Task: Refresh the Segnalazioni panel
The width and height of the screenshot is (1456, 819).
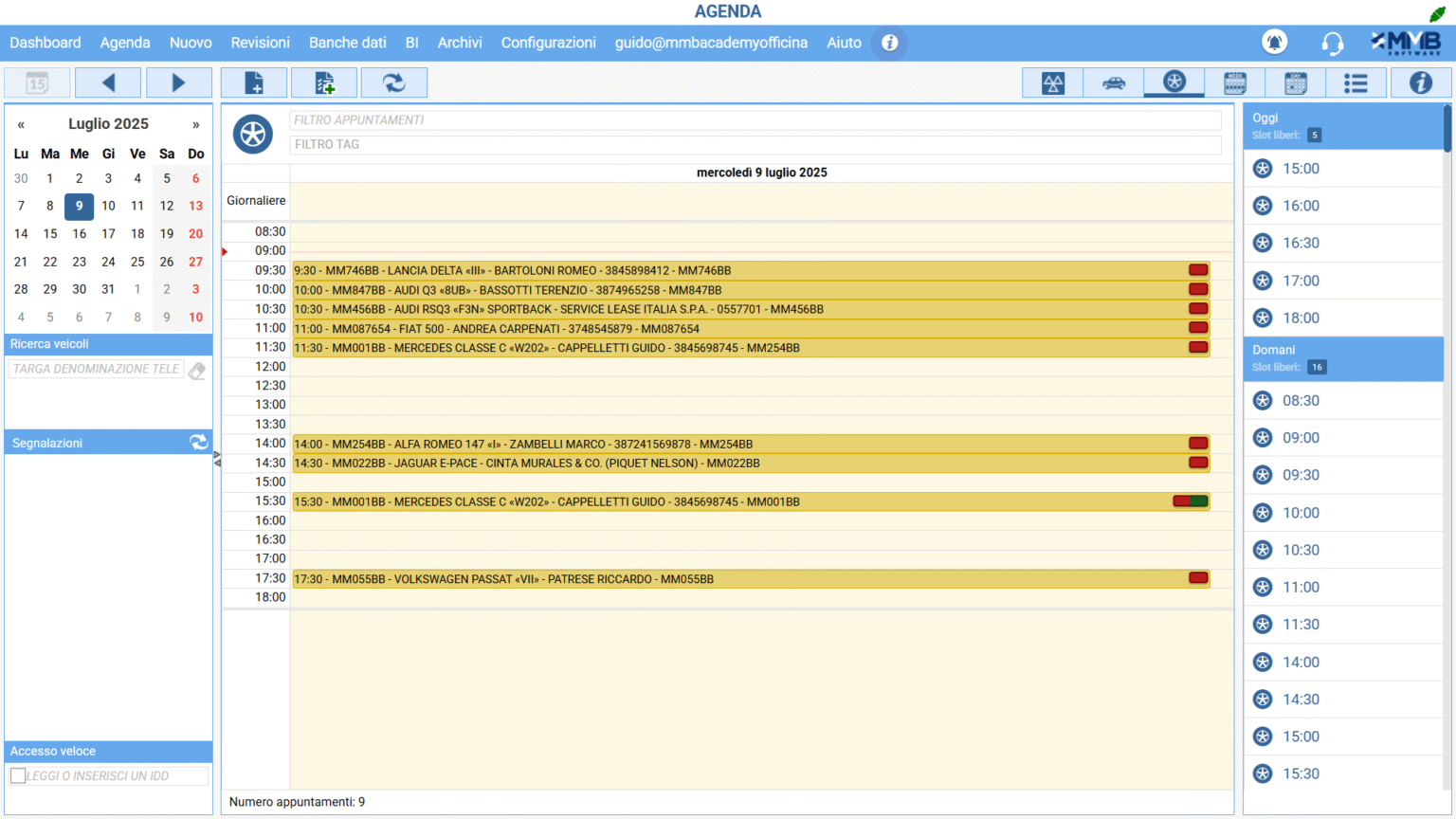Action: 198,443
